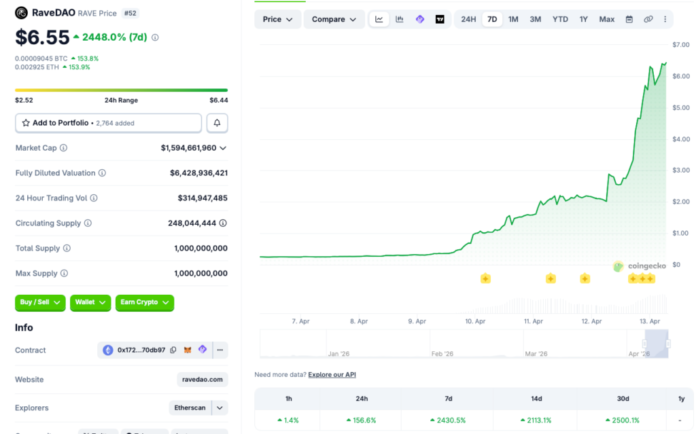Viewport: 696px width, 434px height.
Task: Open the TradingView chart icon
Action: point(440,19)
